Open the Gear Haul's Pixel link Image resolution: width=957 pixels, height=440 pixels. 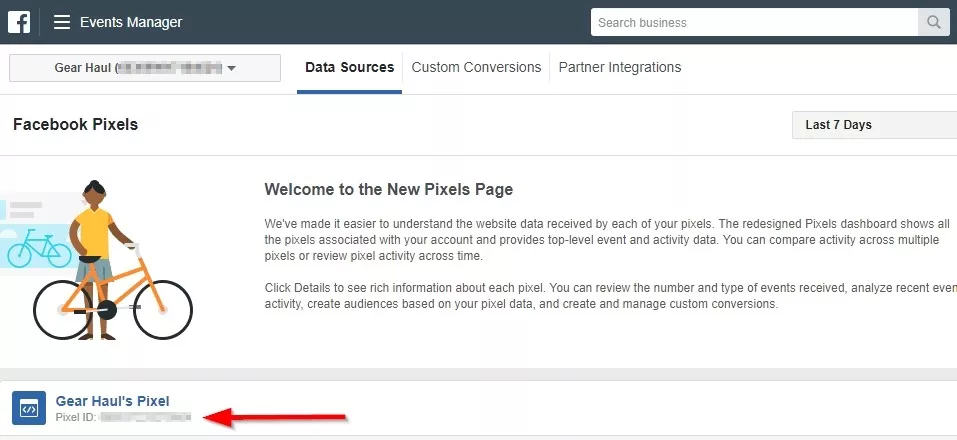[112, 401]
